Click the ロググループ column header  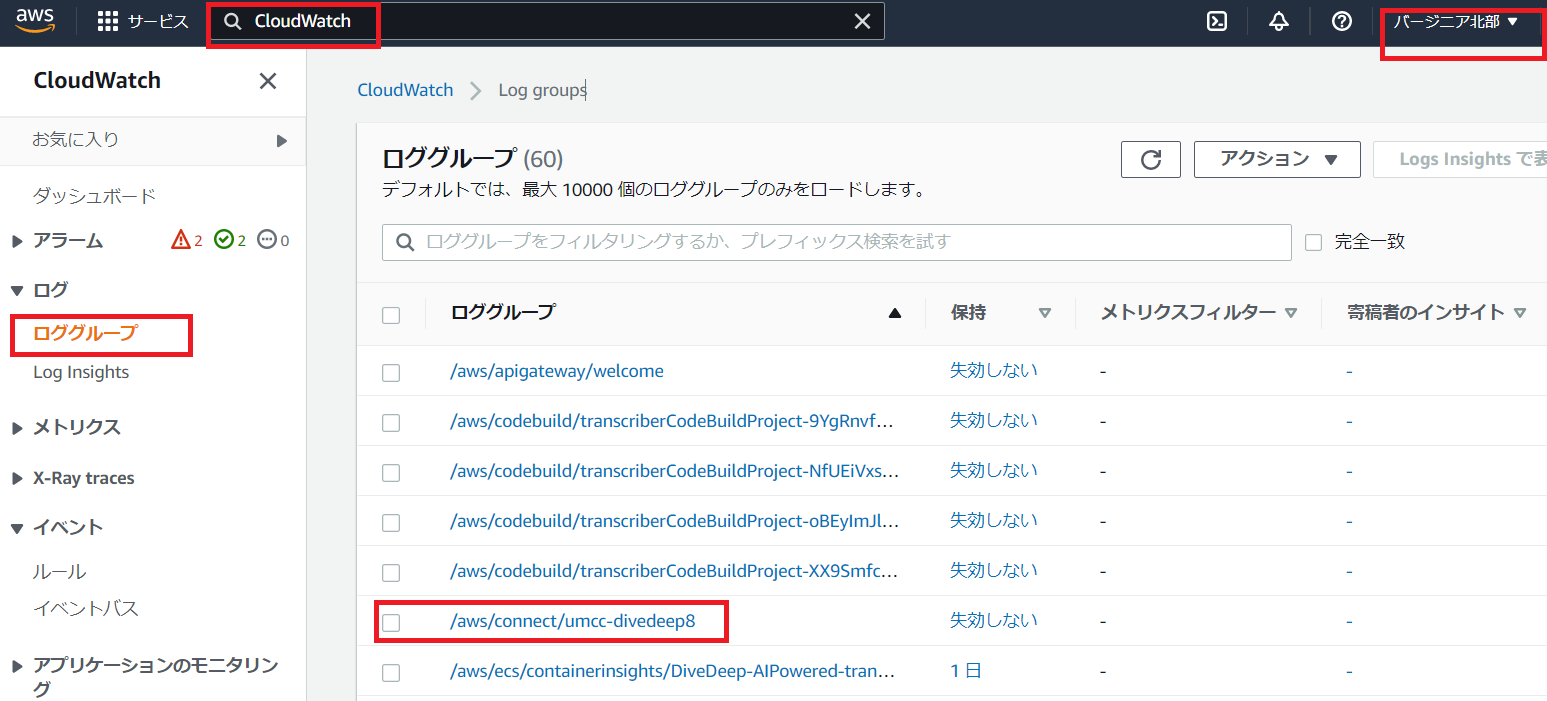[502, 312]
